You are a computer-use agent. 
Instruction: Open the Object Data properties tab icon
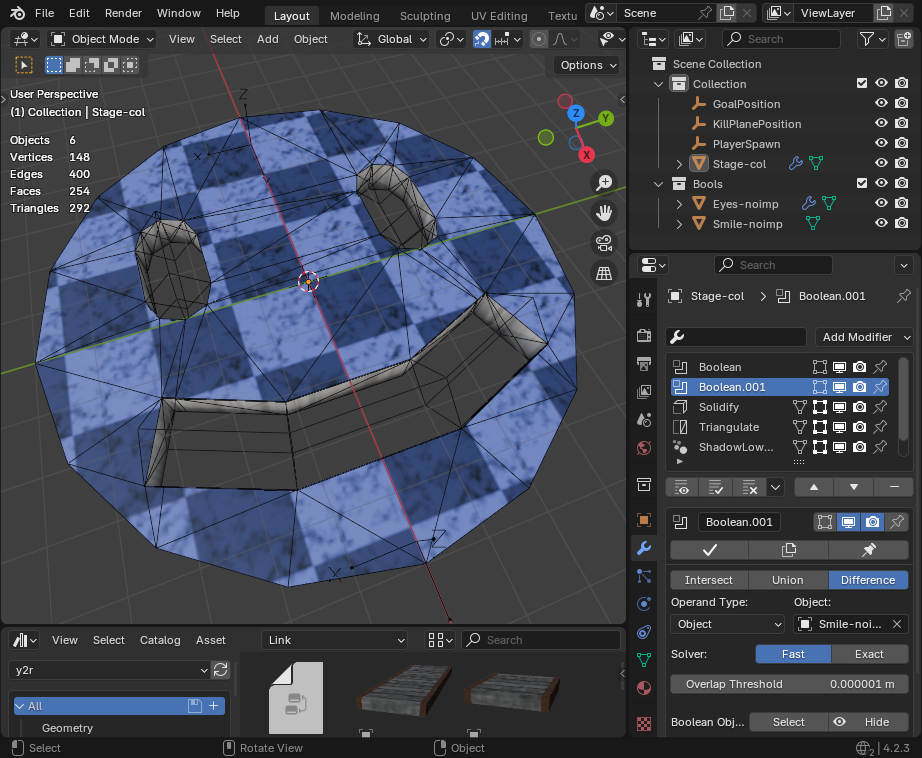coord(644,660)
